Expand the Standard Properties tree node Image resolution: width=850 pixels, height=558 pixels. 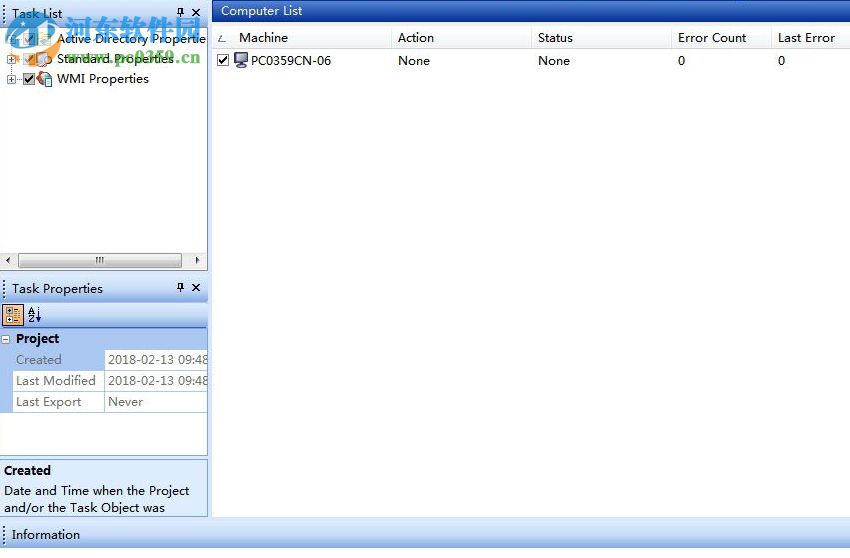11,59
